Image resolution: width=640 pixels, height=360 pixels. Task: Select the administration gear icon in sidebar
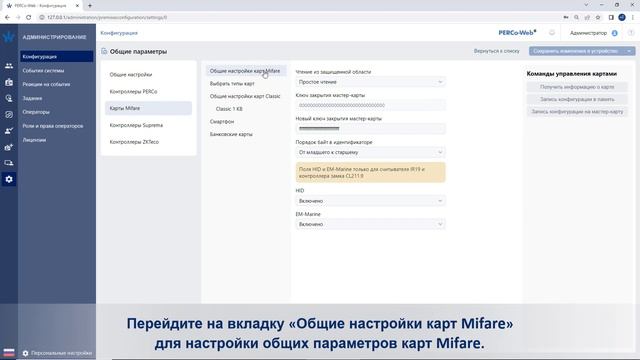[9, 179]
